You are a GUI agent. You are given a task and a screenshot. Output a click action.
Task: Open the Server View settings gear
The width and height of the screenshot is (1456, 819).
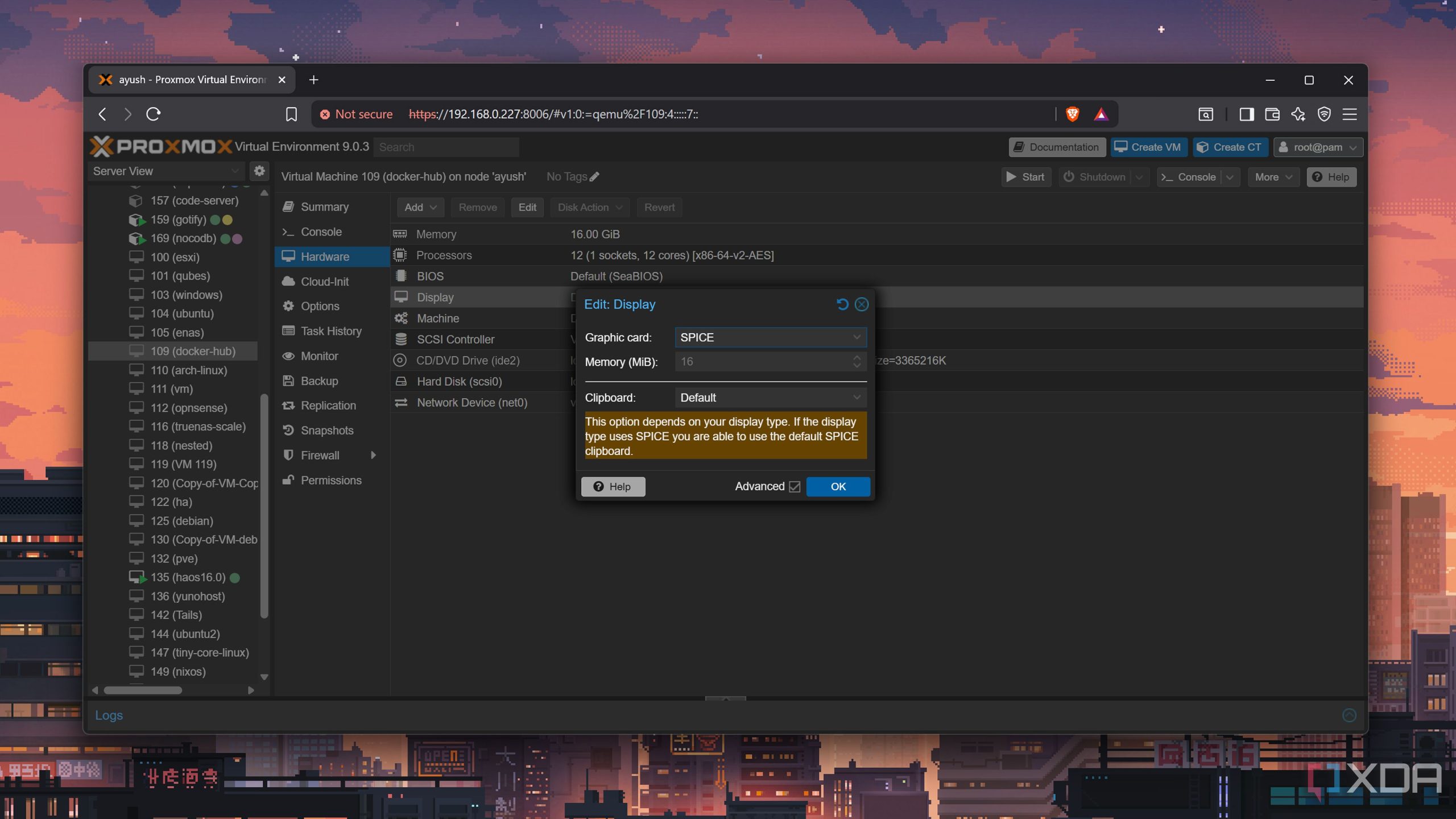pos(259,171)
